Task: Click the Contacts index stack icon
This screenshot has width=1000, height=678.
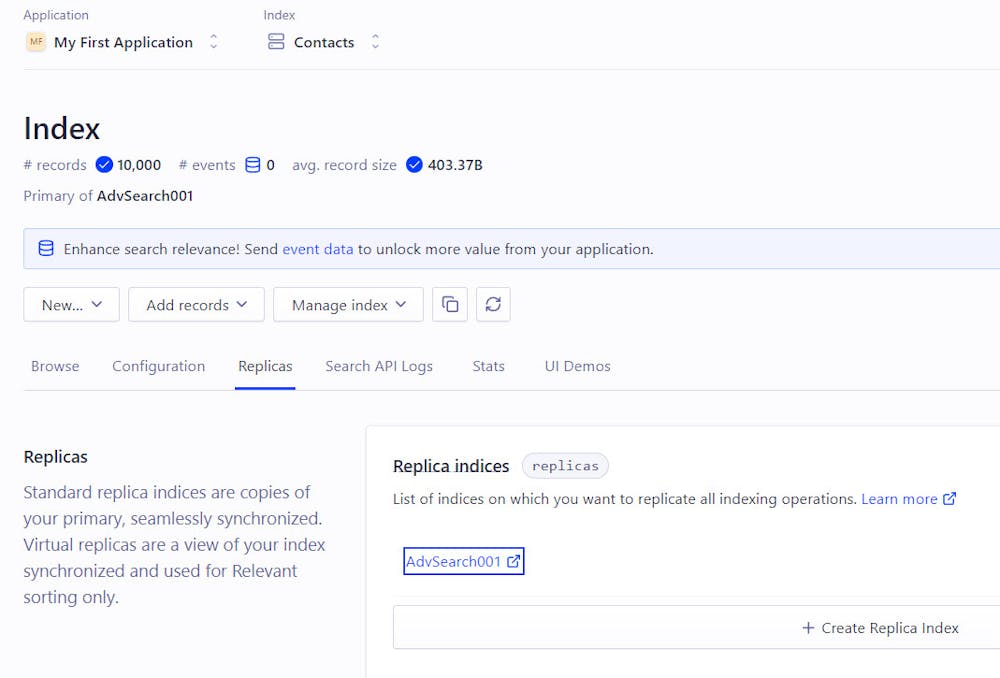Action: tap(276, 42)
